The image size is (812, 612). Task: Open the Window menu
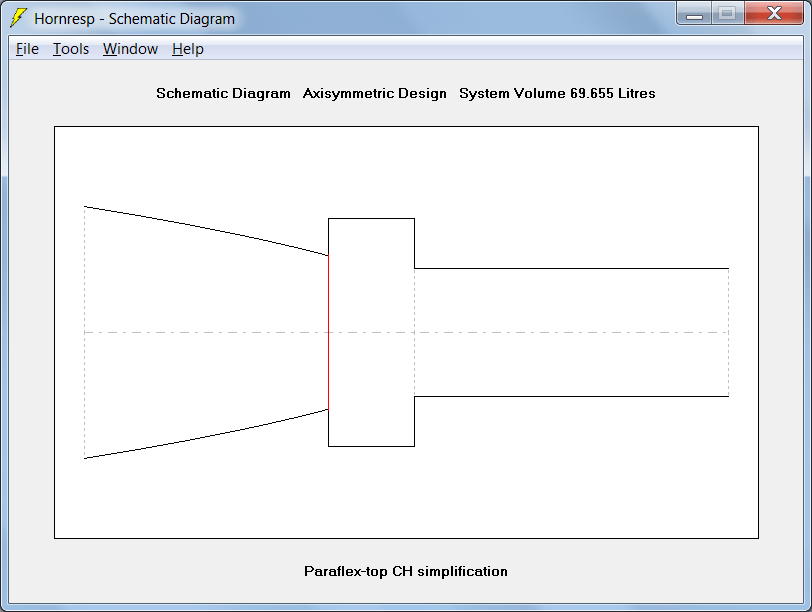coord(130,49)
